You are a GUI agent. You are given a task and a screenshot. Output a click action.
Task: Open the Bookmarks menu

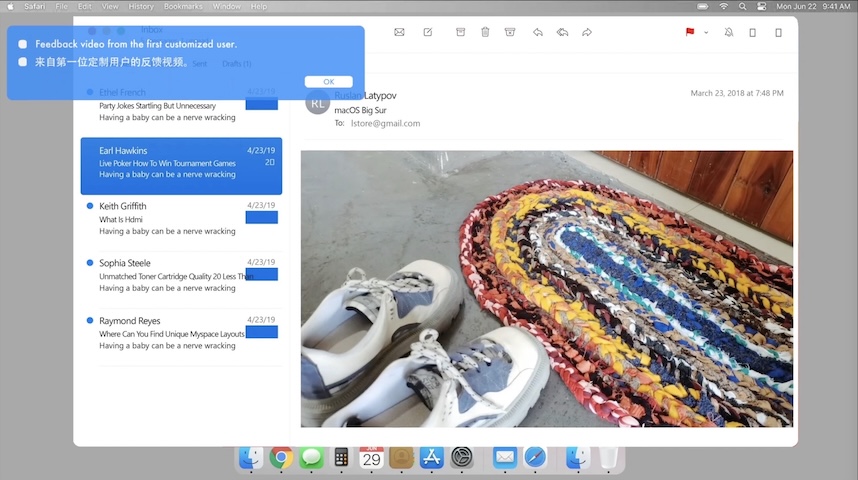click(x=183, y=7)
